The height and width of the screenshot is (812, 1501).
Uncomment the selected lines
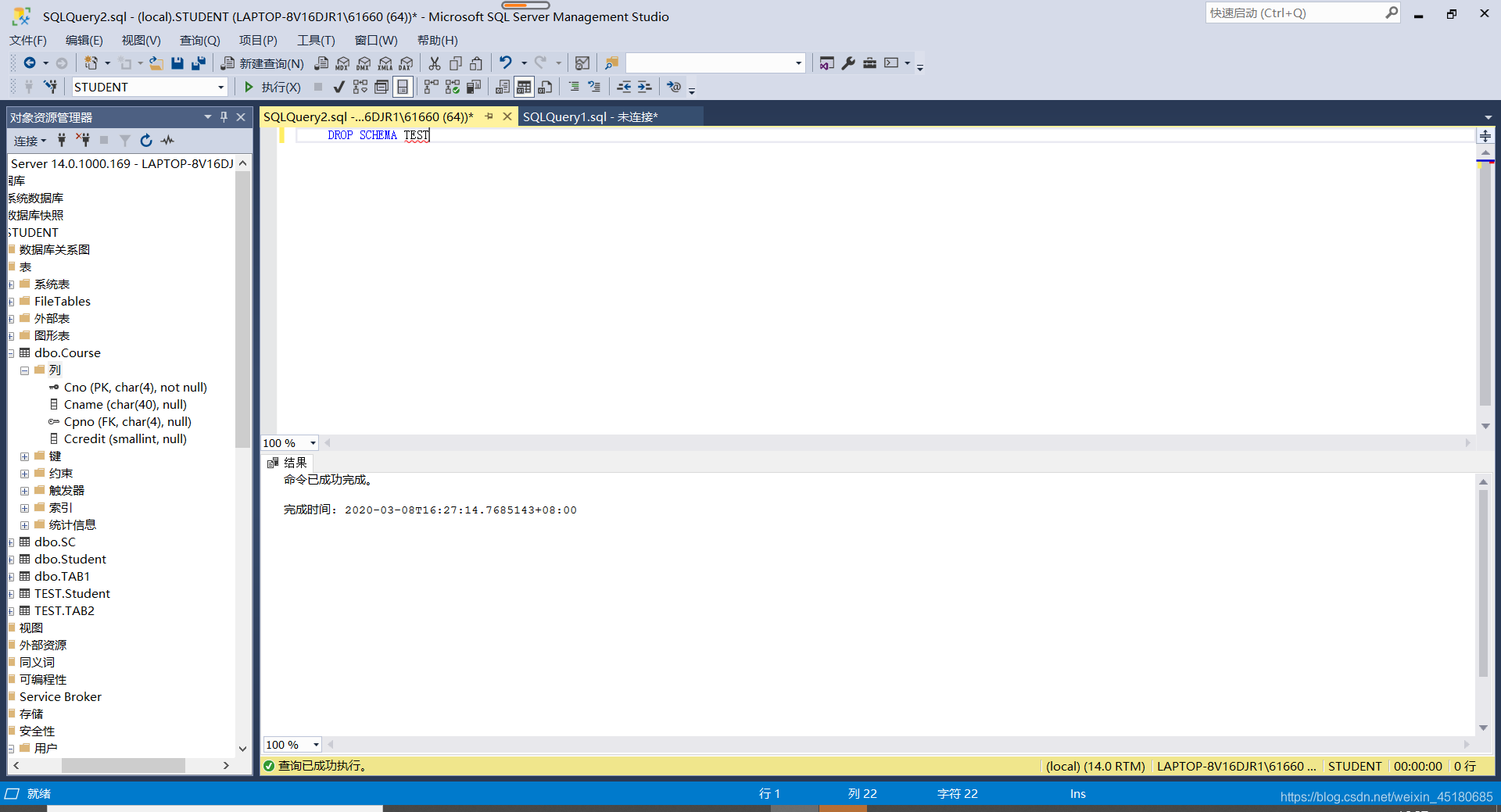(x=594, y=87)
